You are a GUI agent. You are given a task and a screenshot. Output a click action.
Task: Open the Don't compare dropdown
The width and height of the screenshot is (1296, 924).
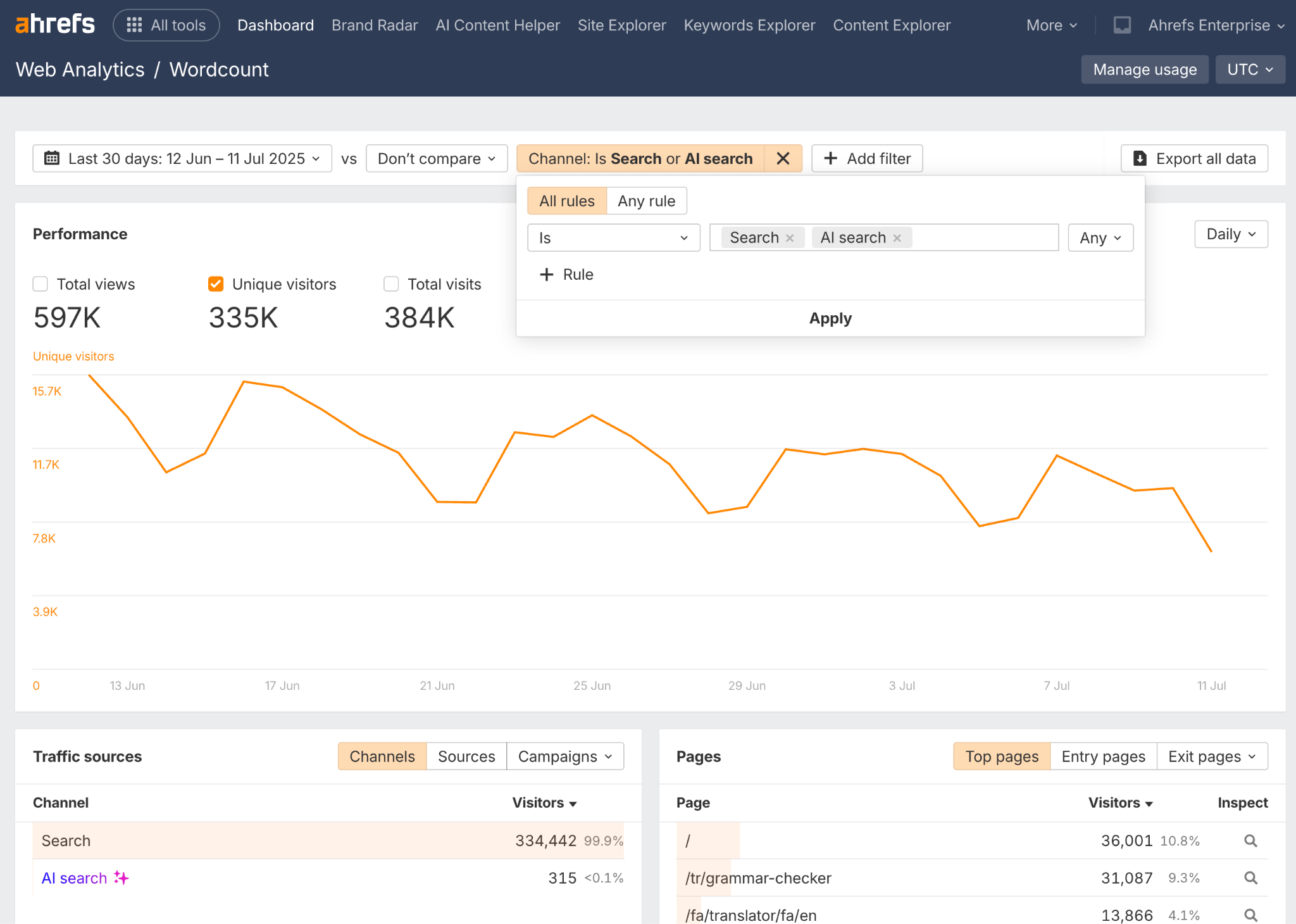(x=436, y=158)
